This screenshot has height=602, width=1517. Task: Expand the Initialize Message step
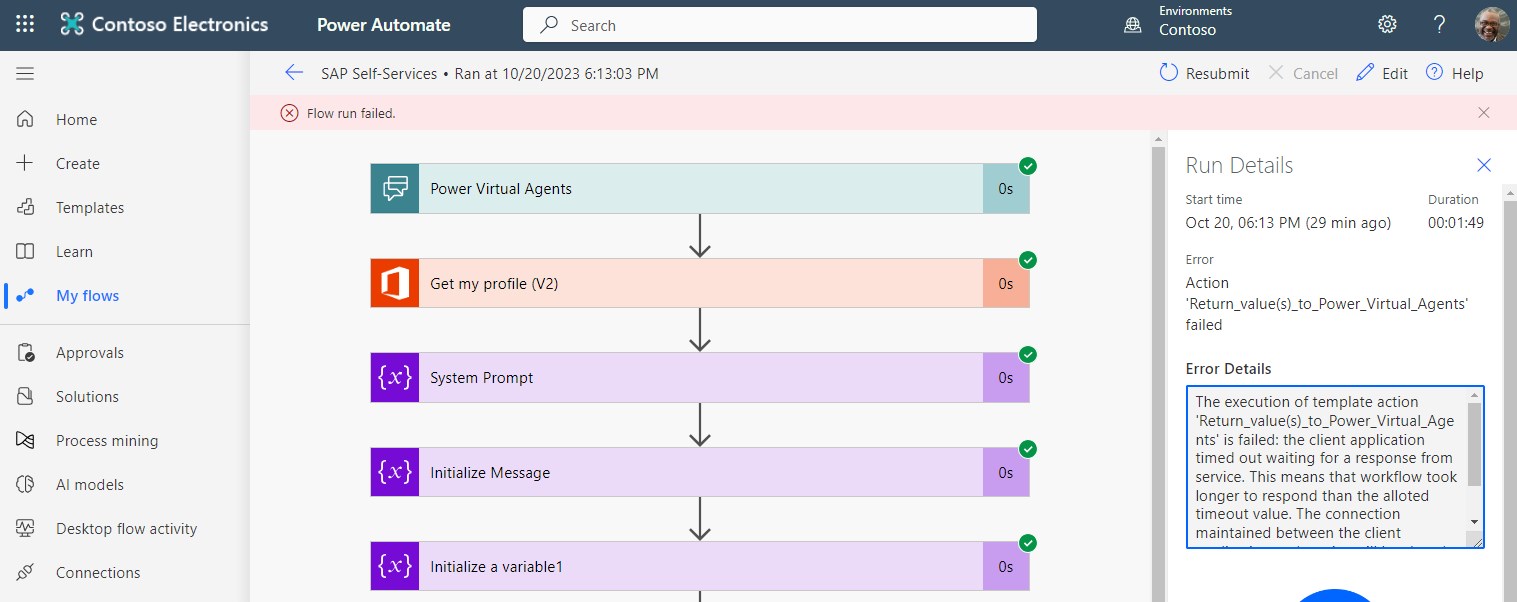tap(700, 472)
